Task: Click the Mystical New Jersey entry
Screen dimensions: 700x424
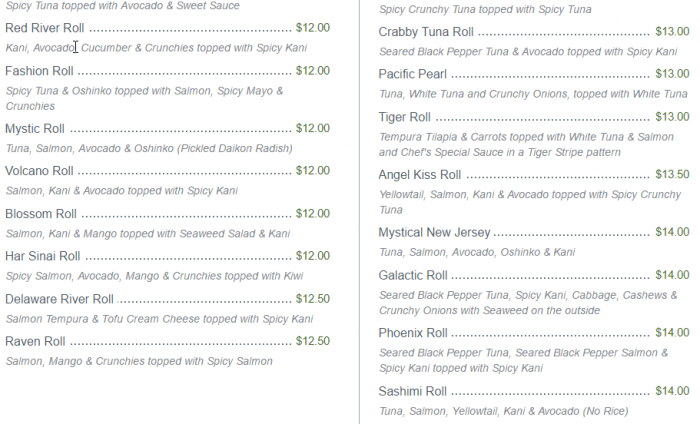Action: pos(434,232)
